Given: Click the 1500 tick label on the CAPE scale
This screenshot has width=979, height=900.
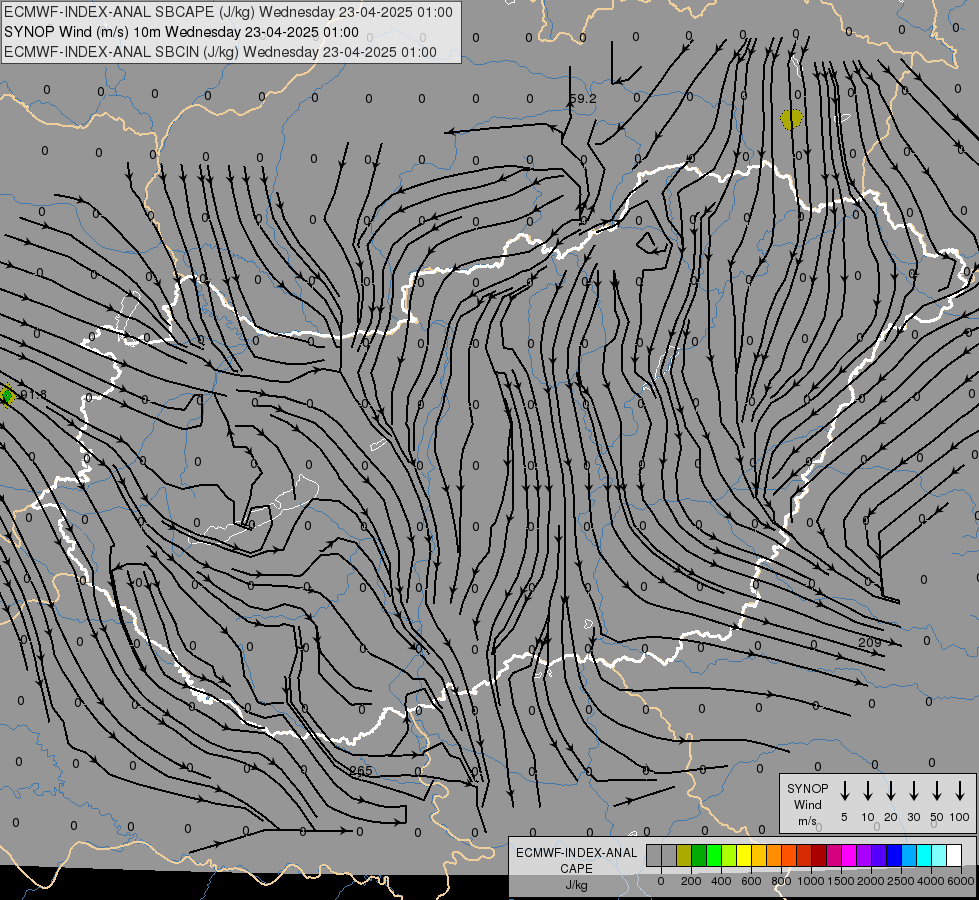Looking at the screenshot, I should [x=840, y=881].
